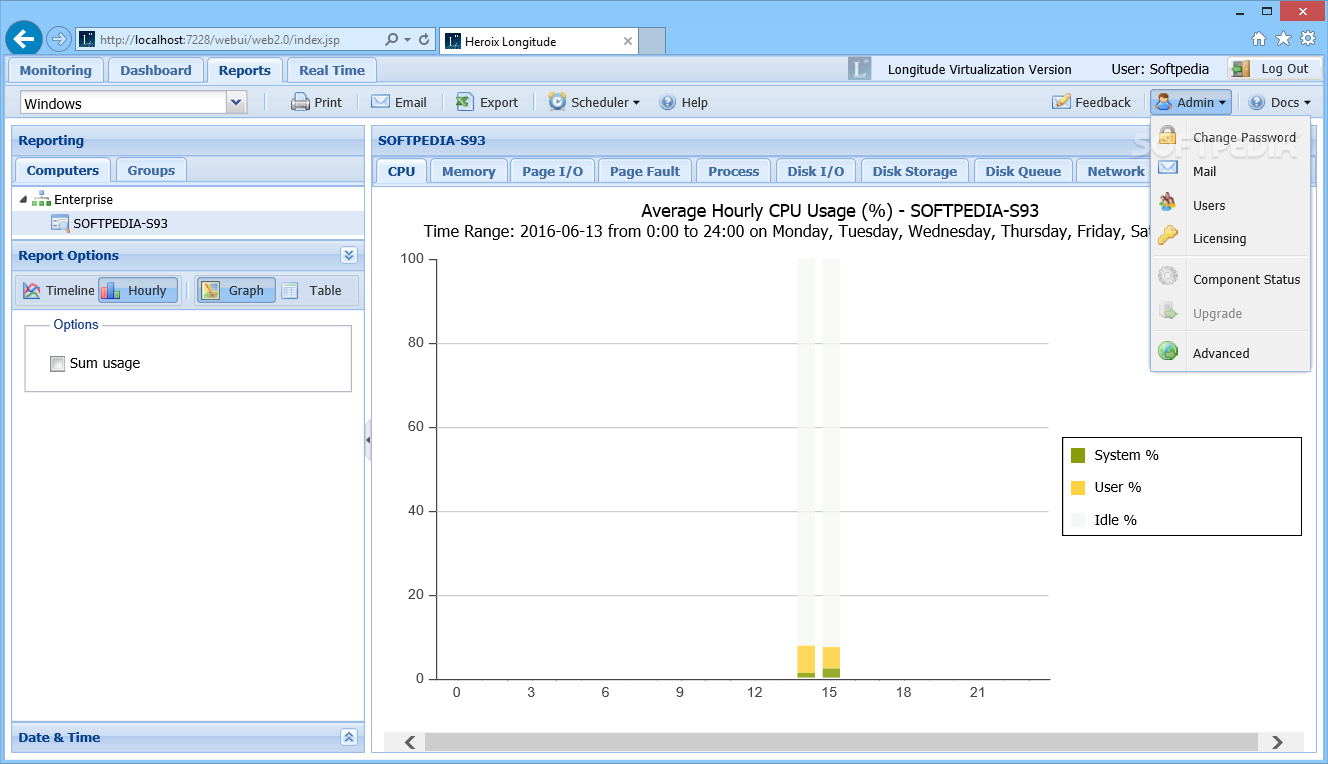Click the Print toolbar icon
The image size is (1328, 764).
[x=300, y=102]
